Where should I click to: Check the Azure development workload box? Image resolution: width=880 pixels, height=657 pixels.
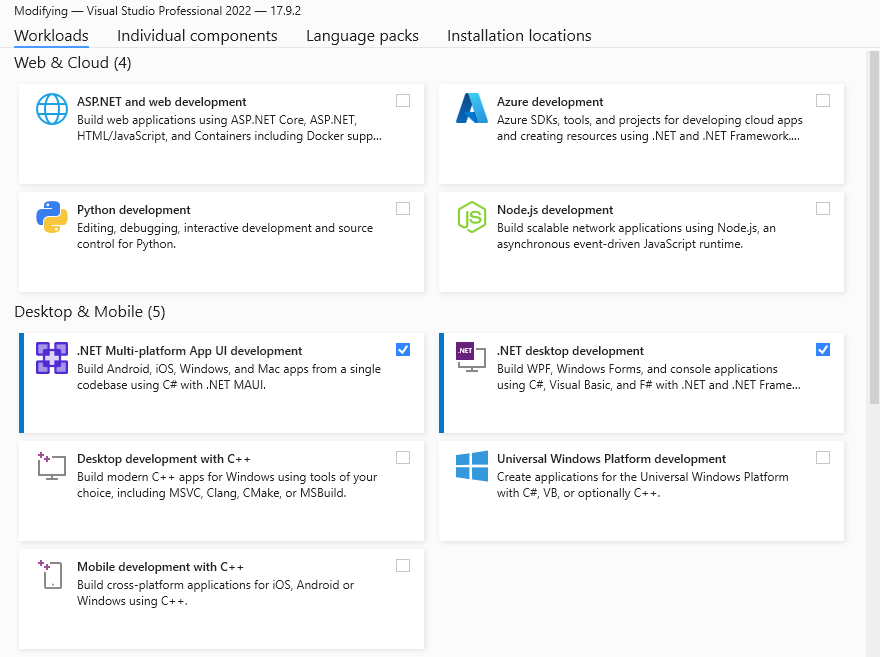(x=823, y=100)
